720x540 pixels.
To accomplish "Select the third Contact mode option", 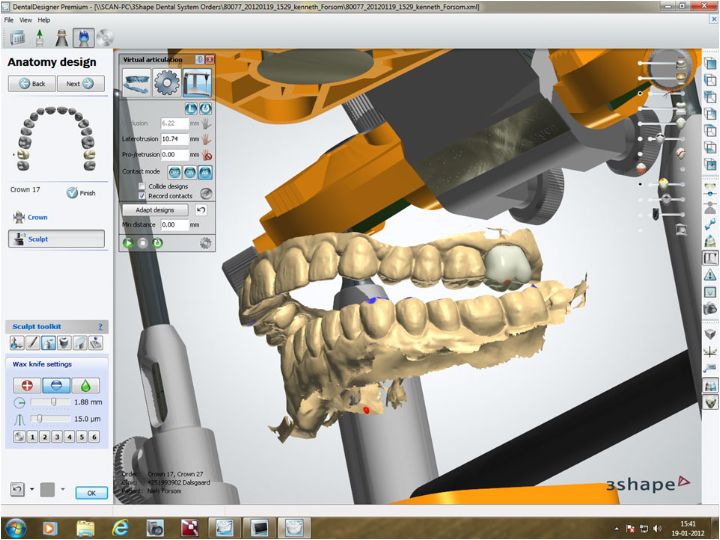I will (x=205, y=172).
